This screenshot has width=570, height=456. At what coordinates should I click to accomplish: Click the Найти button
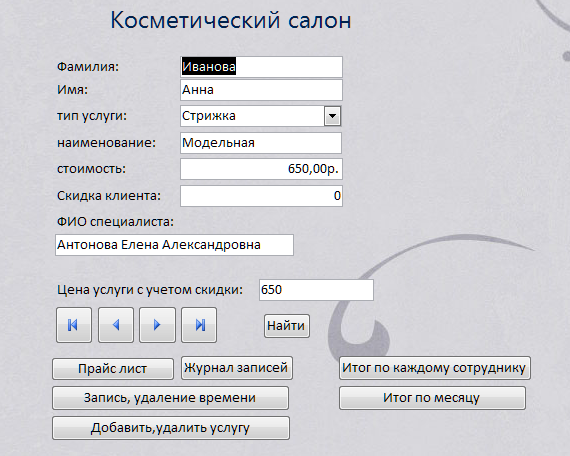point(287,326)
